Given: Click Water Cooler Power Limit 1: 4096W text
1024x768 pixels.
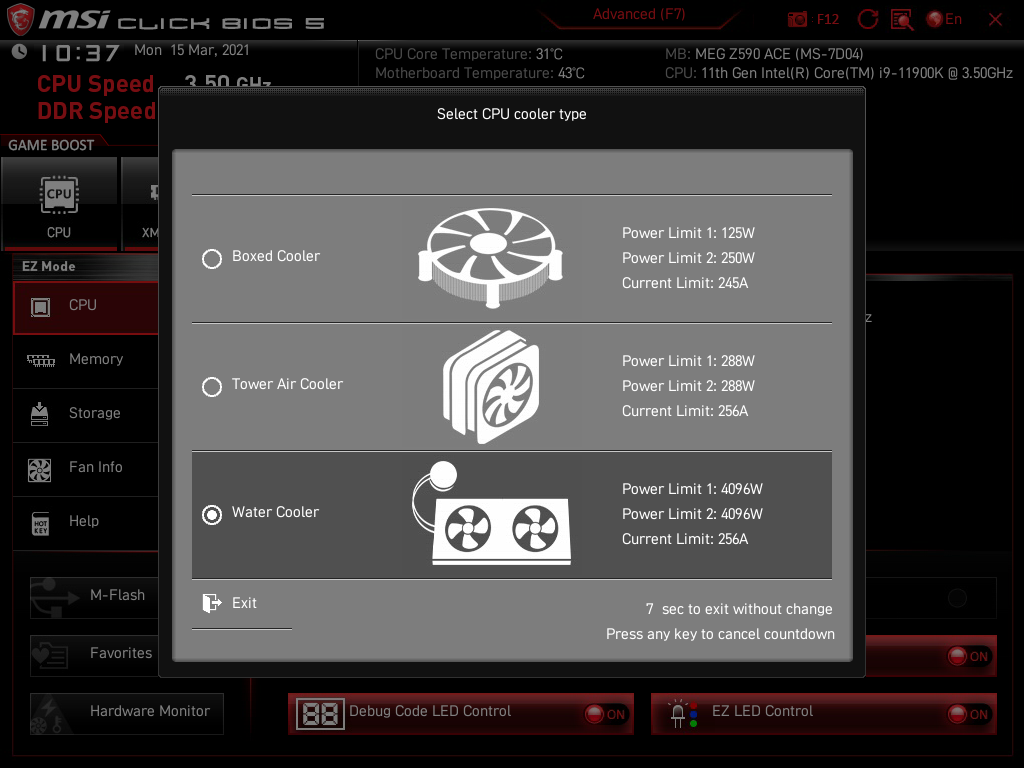Looking at the screenshot, I should (692, 489).
